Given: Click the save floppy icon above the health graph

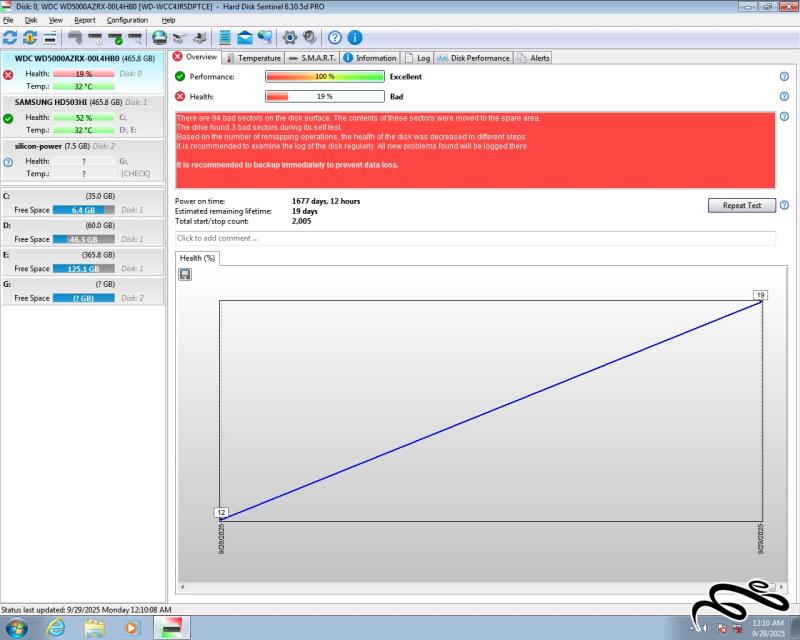Looking at the screenshot, I should 185,274.
